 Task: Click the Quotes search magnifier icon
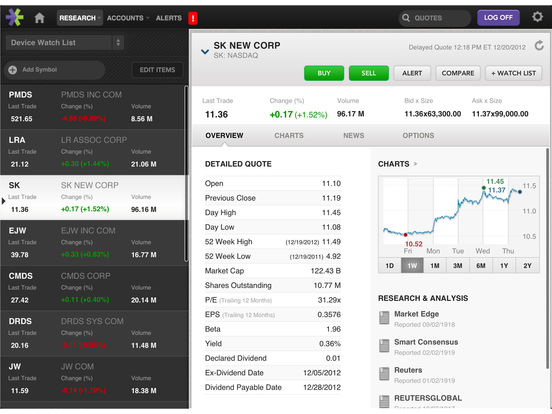406,18
